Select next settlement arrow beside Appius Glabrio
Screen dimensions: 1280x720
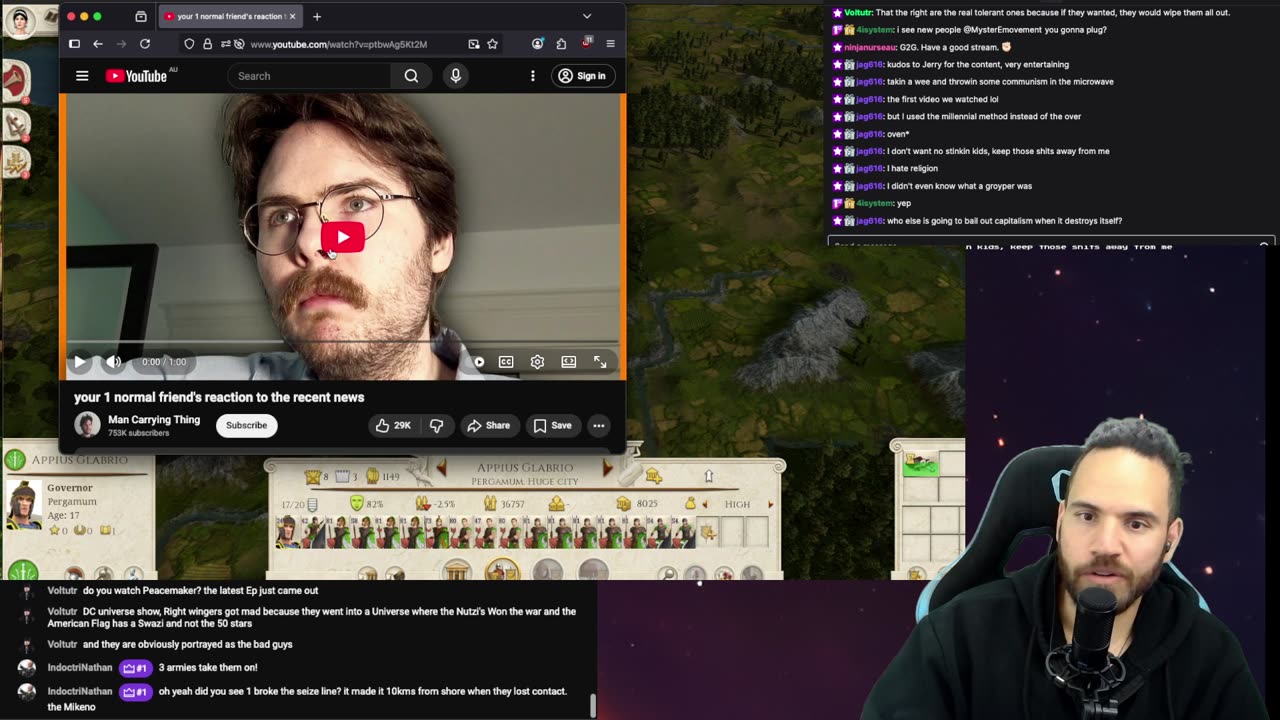coord(607,468)
